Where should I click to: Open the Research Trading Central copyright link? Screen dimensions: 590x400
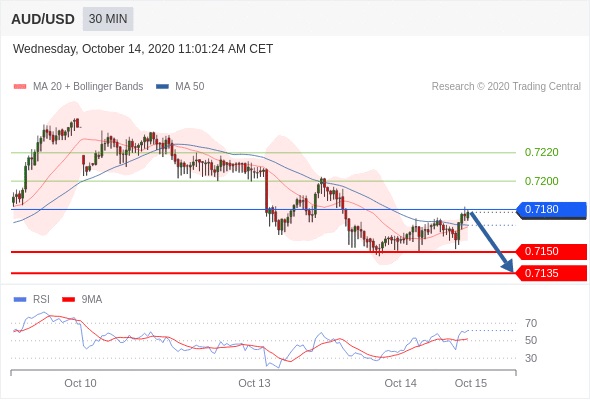506,87
